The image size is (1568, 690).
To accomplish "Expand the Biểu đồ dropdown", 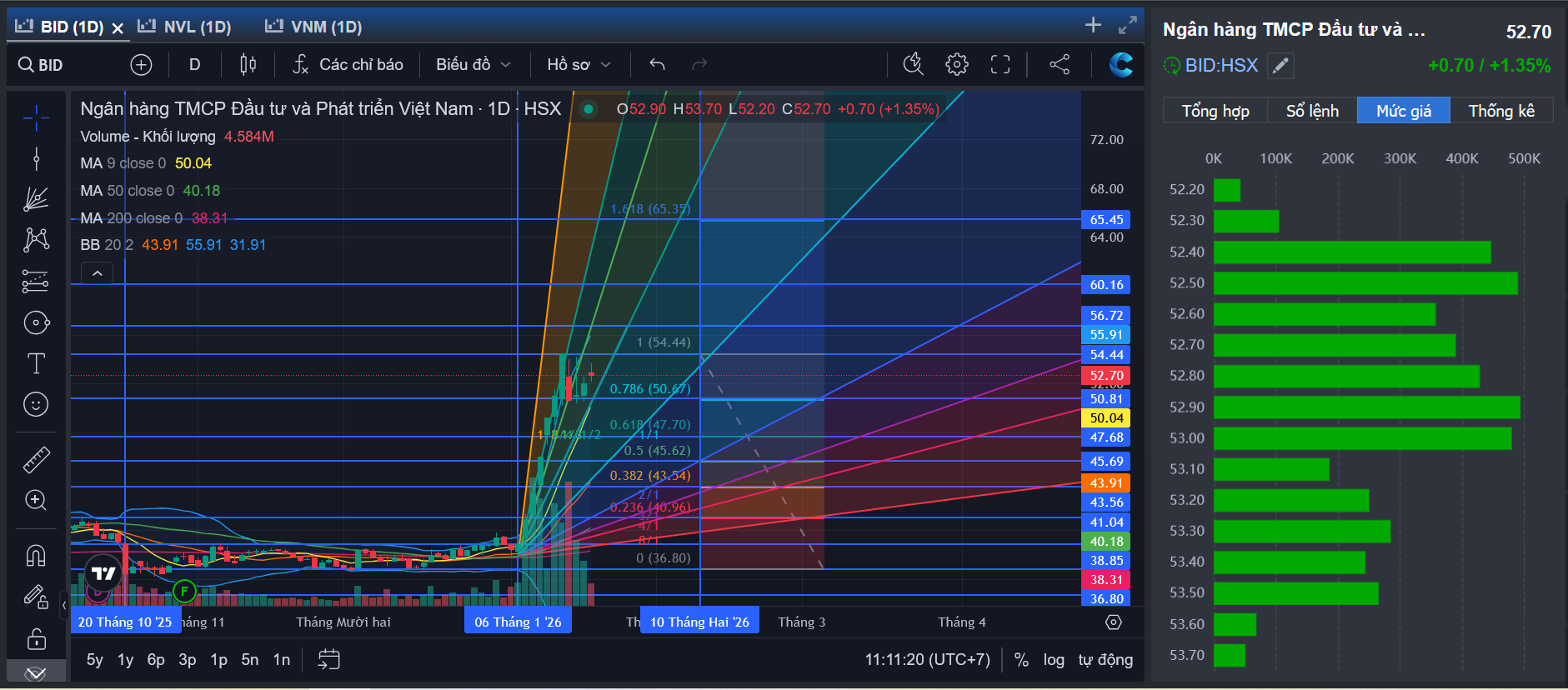I will [x=473, y=65].
